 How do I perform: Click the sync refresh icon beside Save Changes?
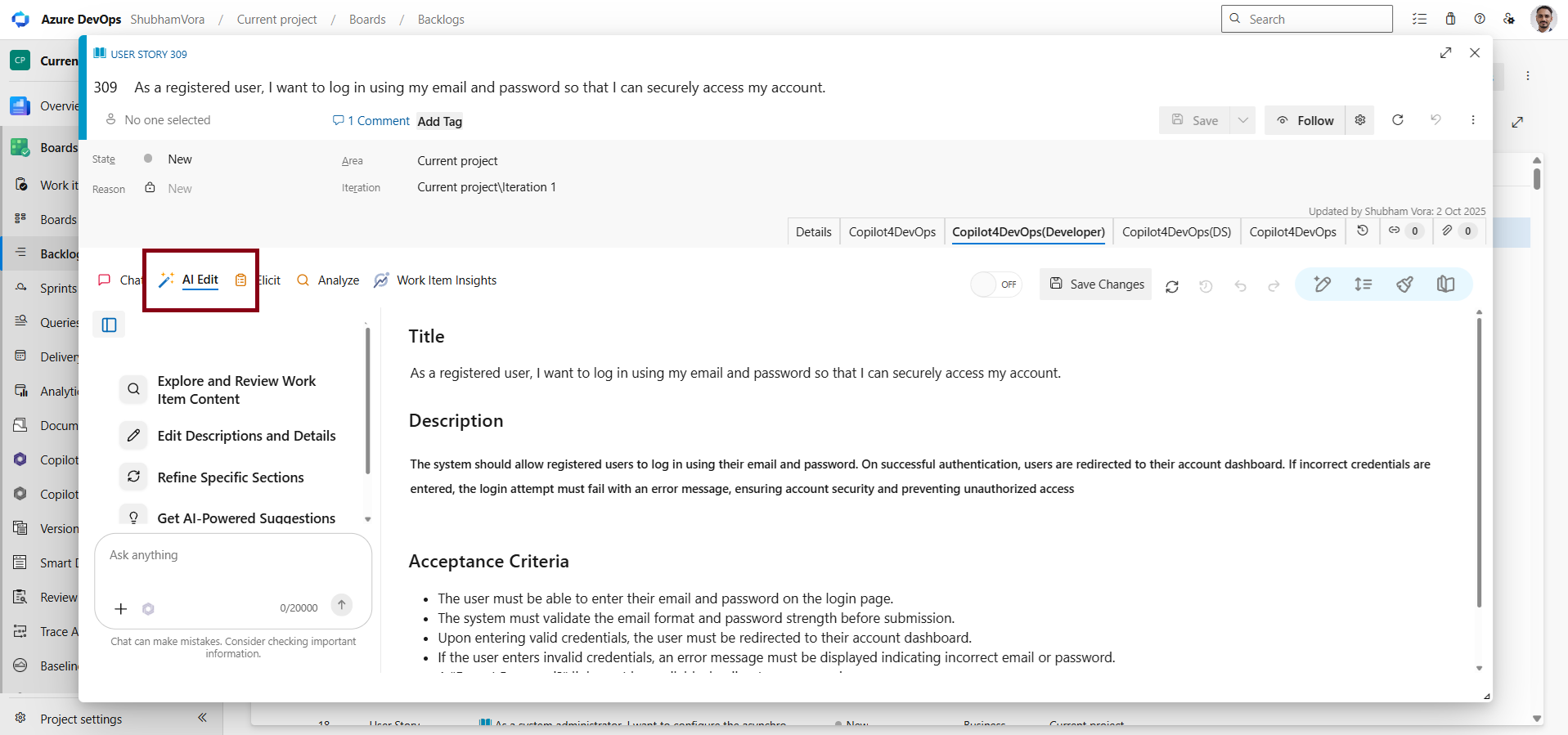(x=1172, y=286)
